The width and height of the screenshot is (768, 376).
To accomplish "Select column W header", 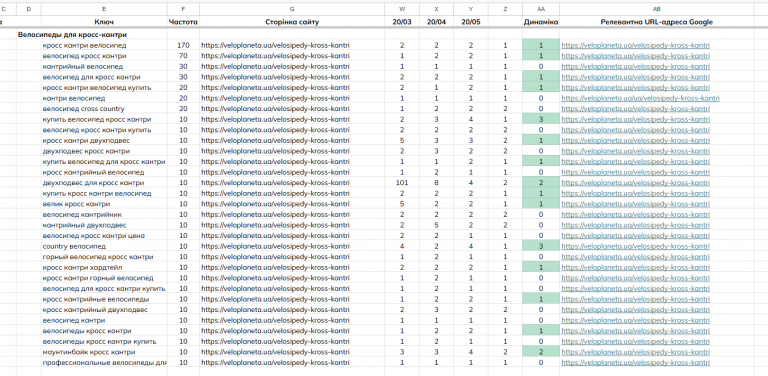I will coord(402,9).
